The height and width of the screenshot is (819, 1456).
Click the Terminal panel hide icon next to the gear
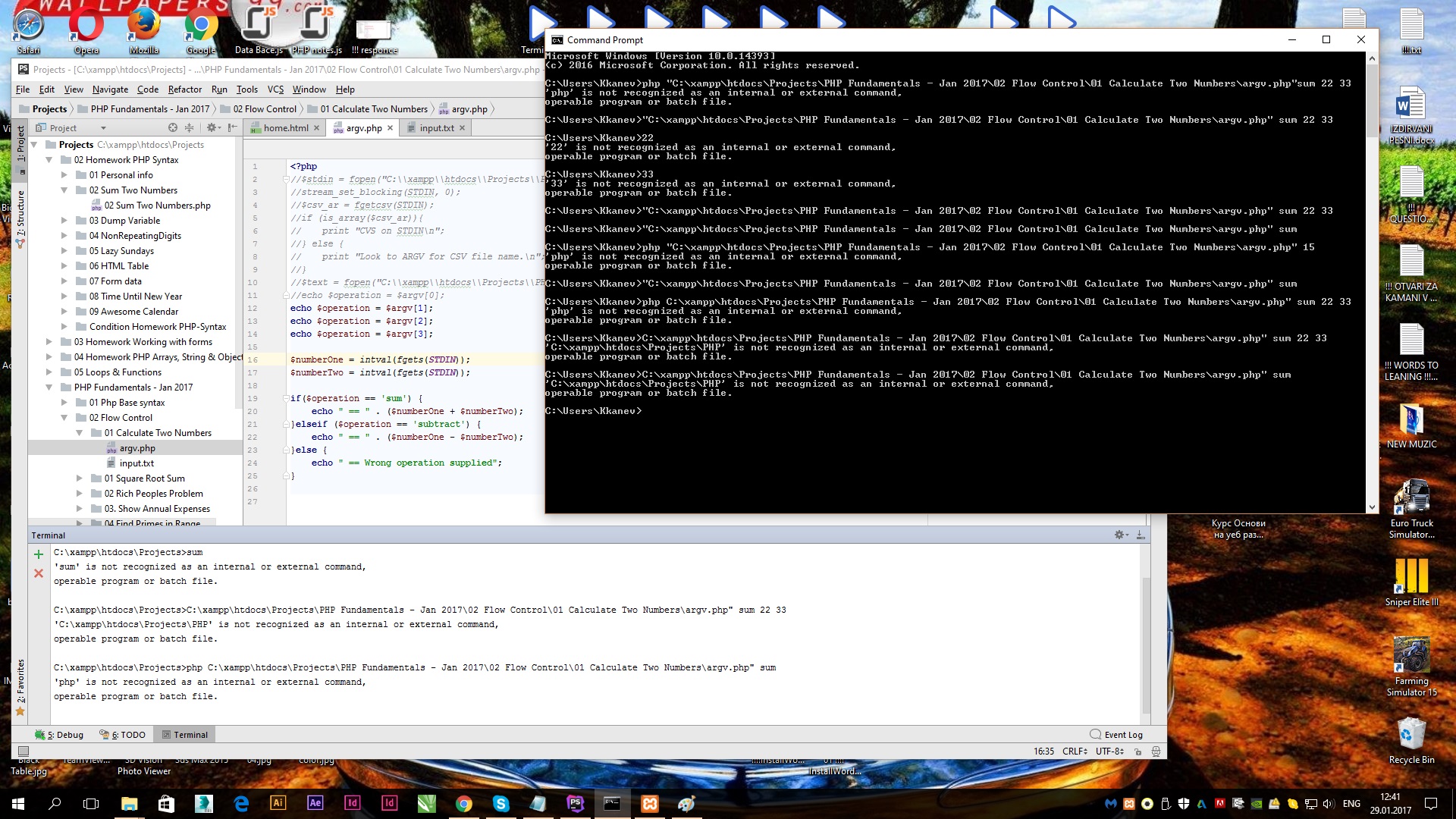click(x=1140, y=535)
